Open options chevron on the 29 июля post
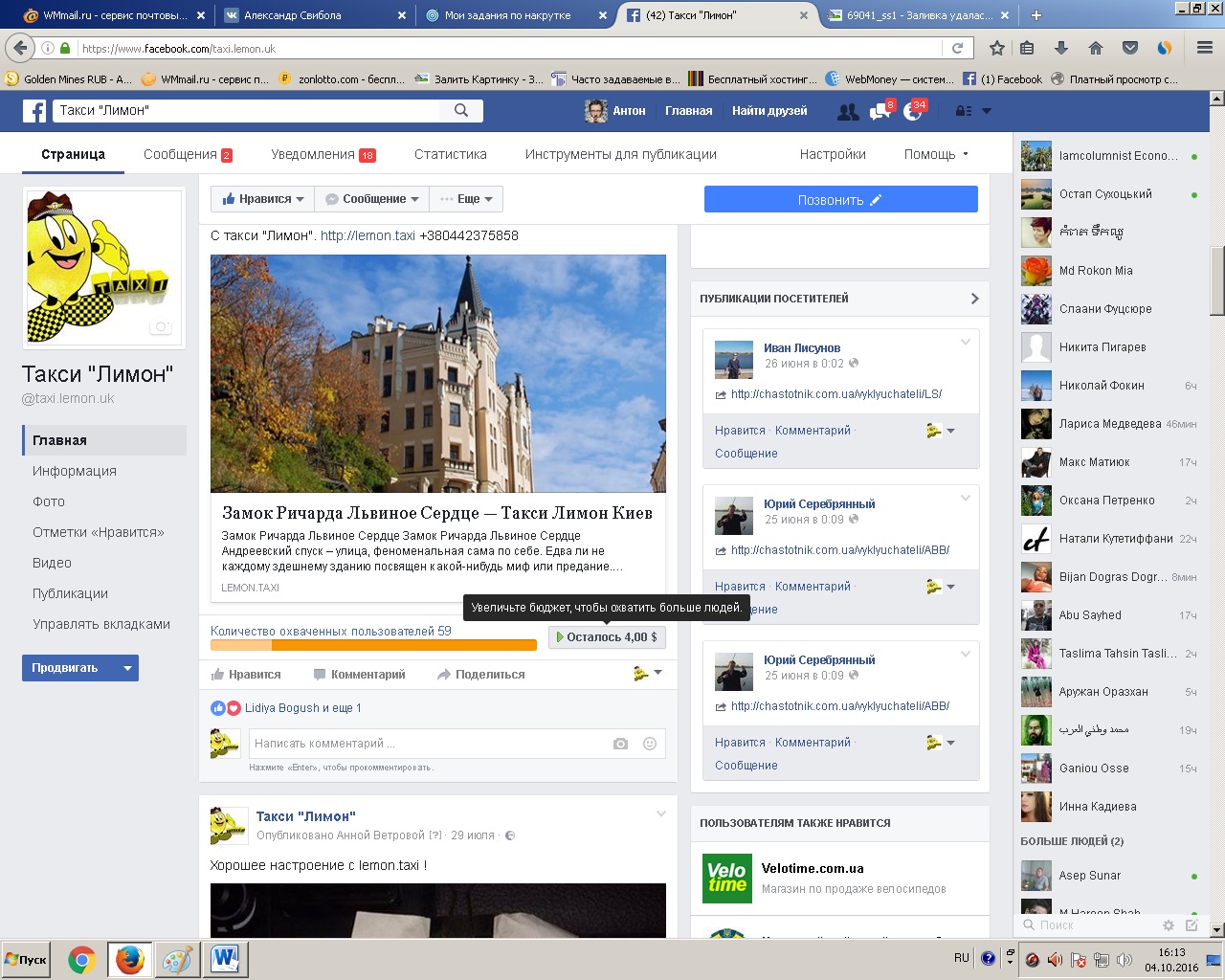Screen dimensions: 1225x980 pos(660,814)
